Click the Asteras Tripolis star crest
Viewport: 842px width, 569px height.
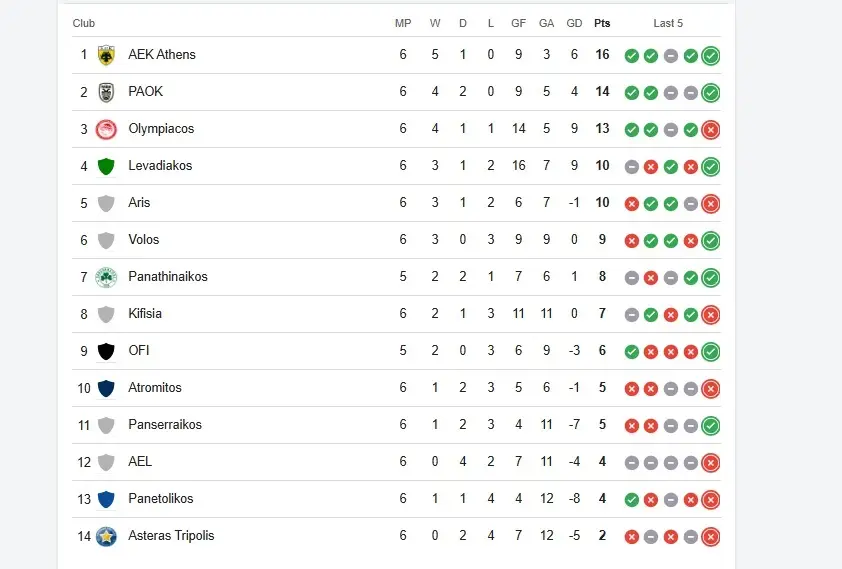click(x=106, y=536)
